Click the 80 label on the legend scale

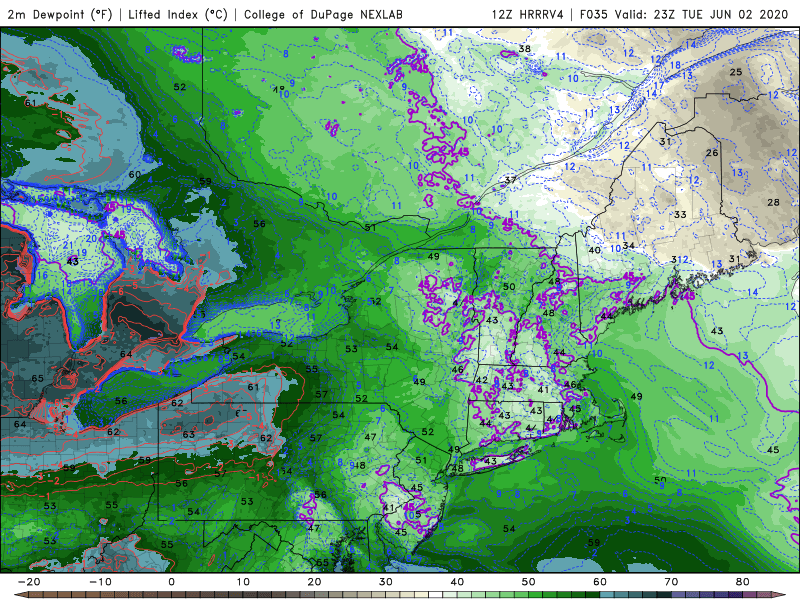point(743,582)
